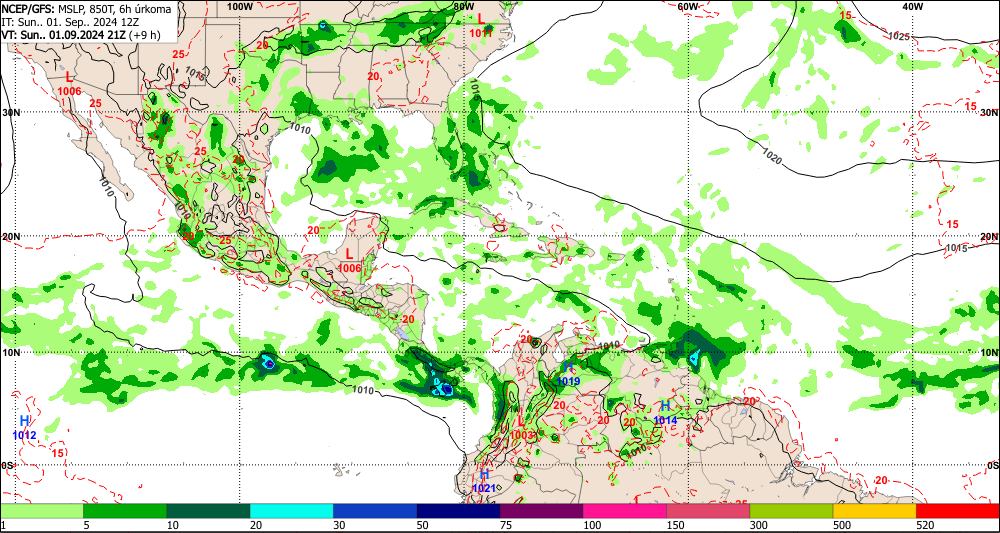Click the blue "H 1019" high pressure marker
Screen dimensions: 1000x533
pyautogui.click(x=568, y=374)
